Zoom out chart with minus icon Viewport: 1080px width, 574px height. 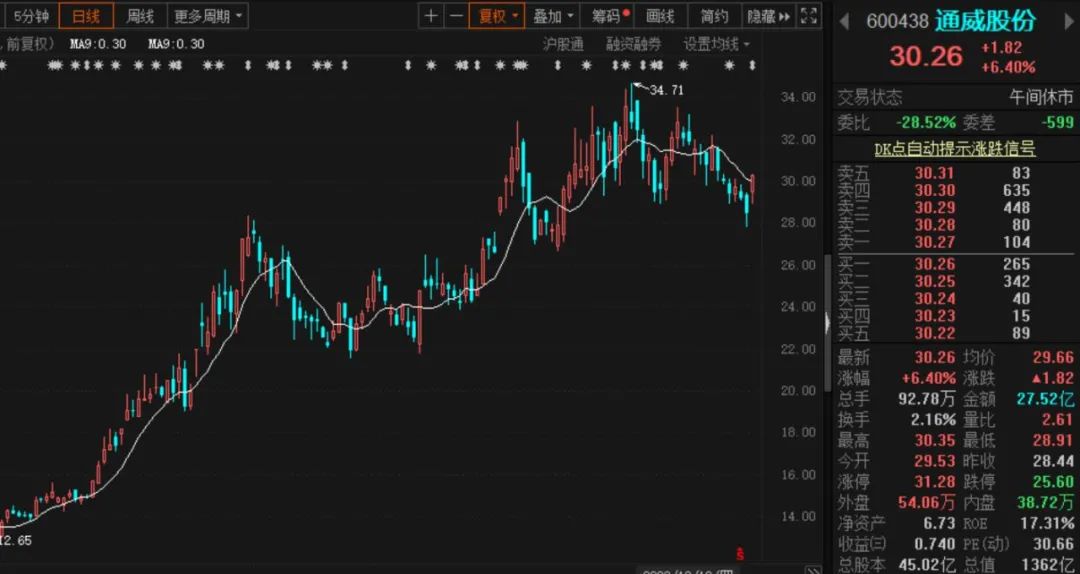[456, 16]
